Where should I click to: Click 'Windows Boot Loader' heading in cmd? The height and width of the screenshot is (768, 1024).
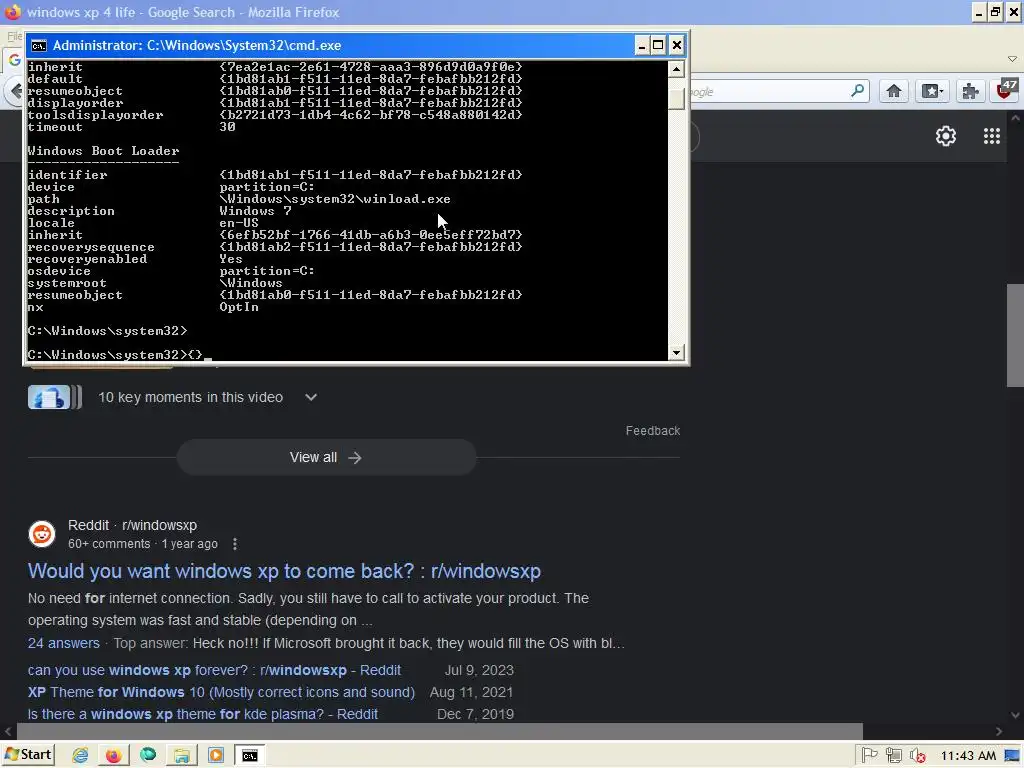[103, 151]
